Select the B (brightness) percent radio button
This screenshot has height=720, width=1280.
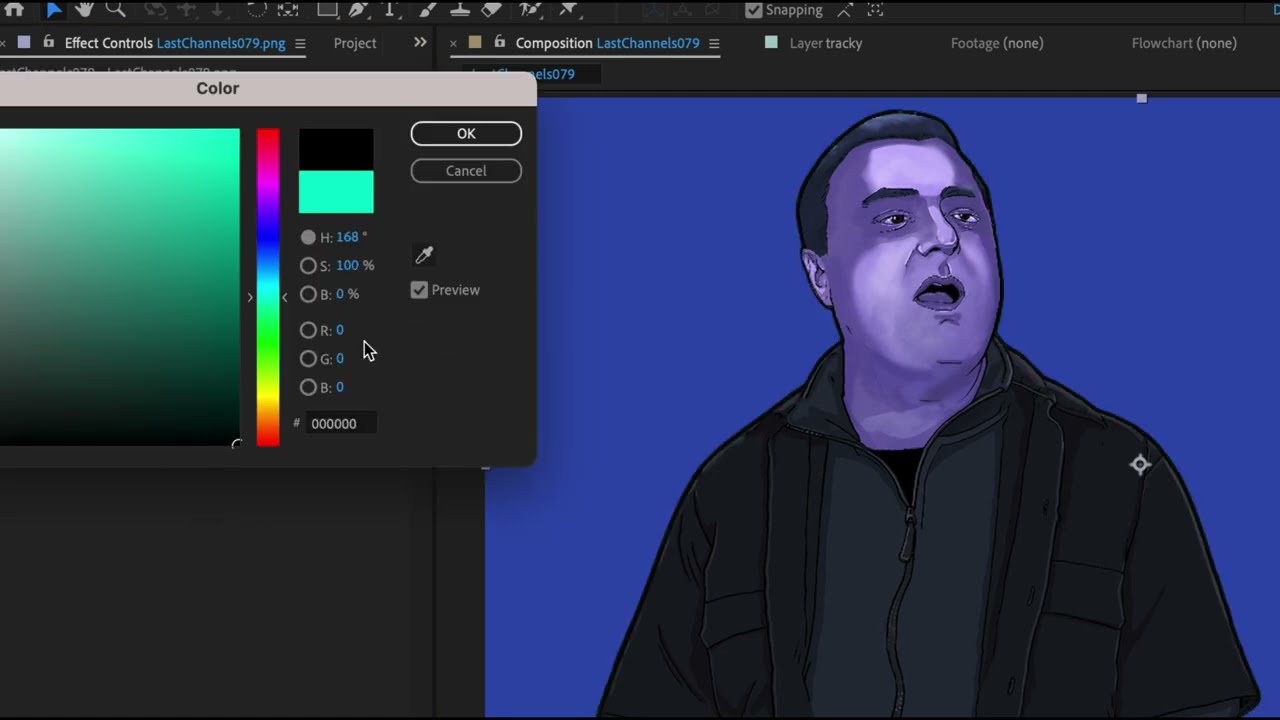click(x=308, y=294)
